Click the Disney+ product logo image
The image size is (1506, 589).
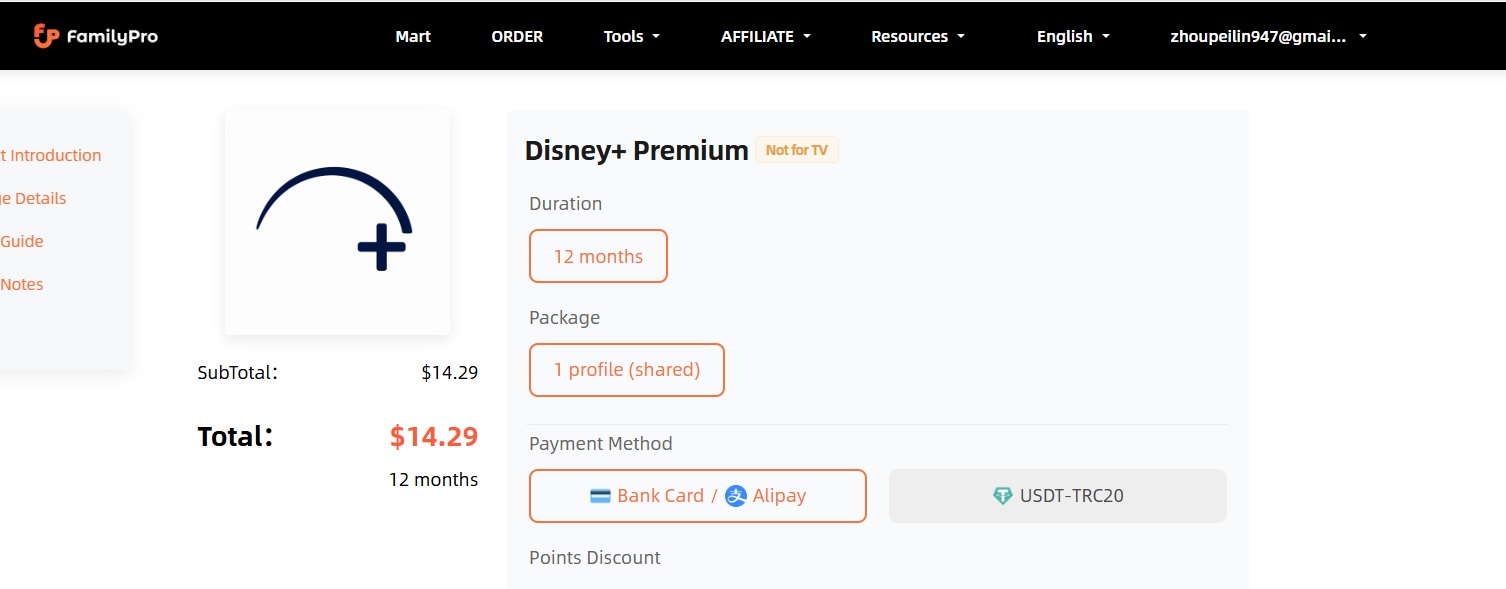[x=337, y=222]
